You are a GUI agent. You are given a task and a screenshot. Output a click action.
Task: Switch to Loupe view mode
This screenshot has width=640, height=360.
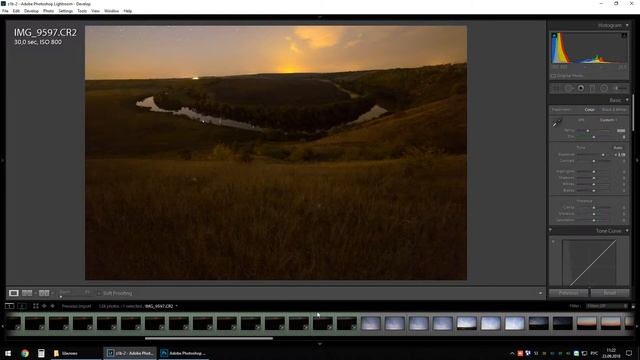pyautogui.click(x=13, y=293)
